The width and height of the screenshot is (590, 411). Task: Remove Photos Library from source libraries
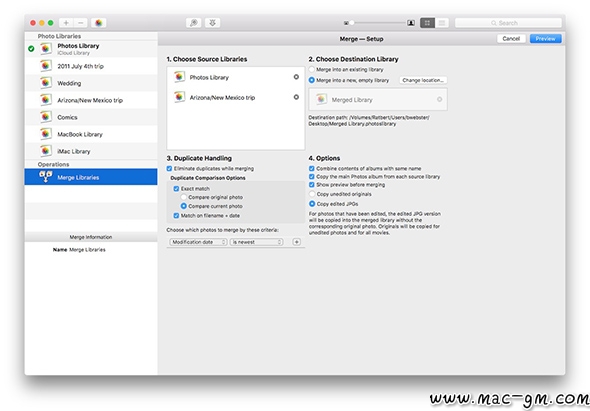(x=296, y=77)
